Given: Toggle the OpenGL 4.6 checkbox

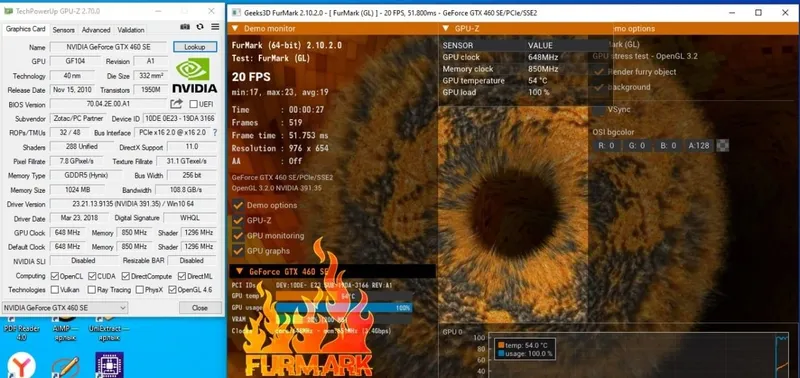Looking at the screenshot, I should pos(172,290).
